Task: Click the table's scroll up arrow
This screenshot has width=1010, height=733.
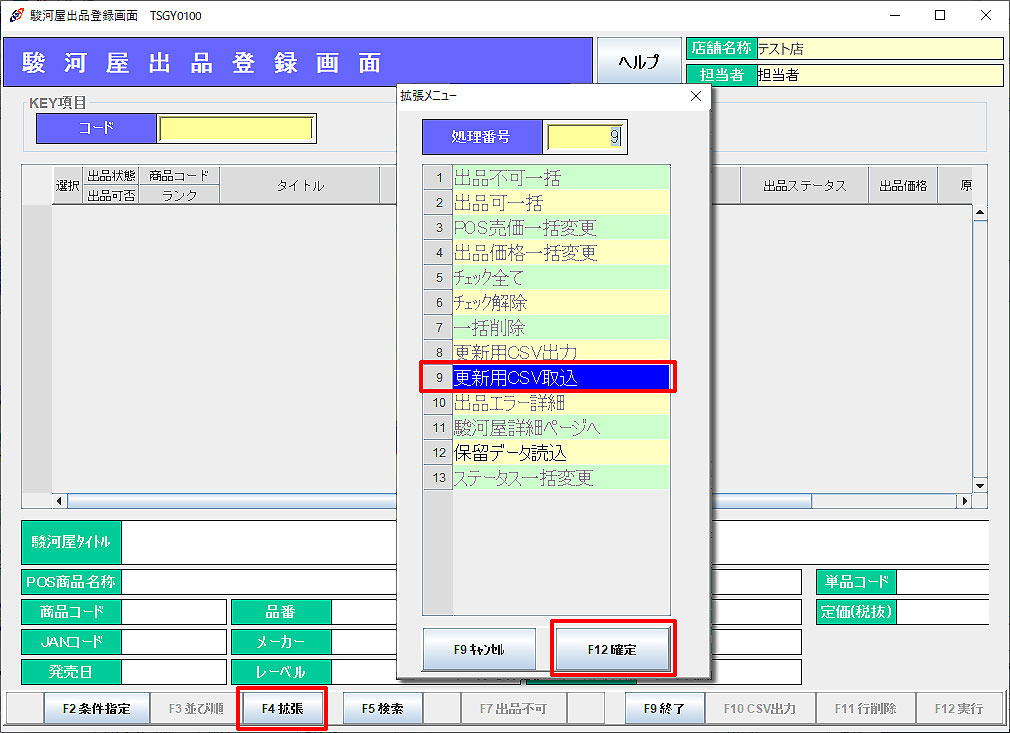Action: tap(979, 213)
